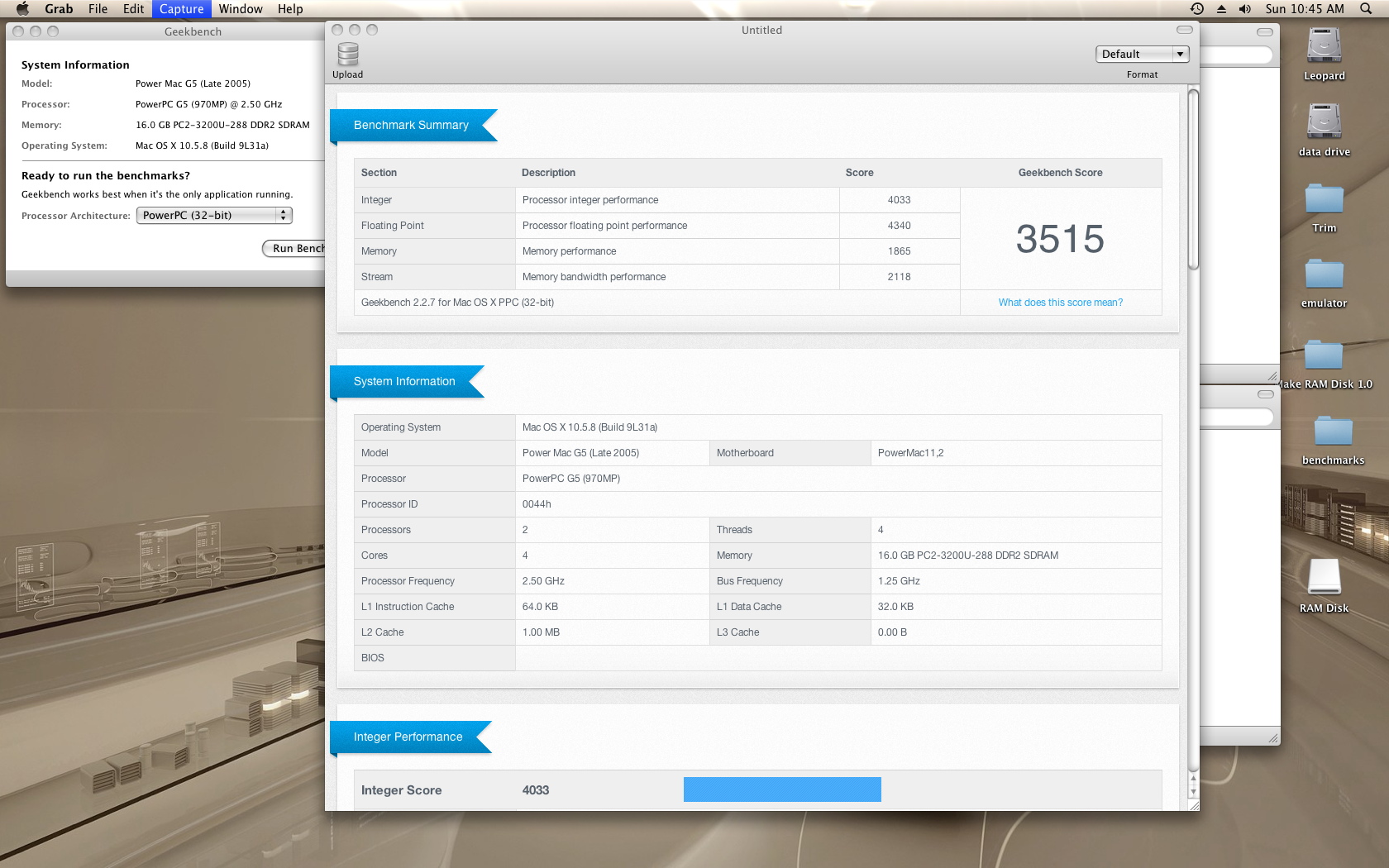Click the menu bar clock Sun 10:45 AM
This screenshot has height=868, width=1389.
[1305, 8]
